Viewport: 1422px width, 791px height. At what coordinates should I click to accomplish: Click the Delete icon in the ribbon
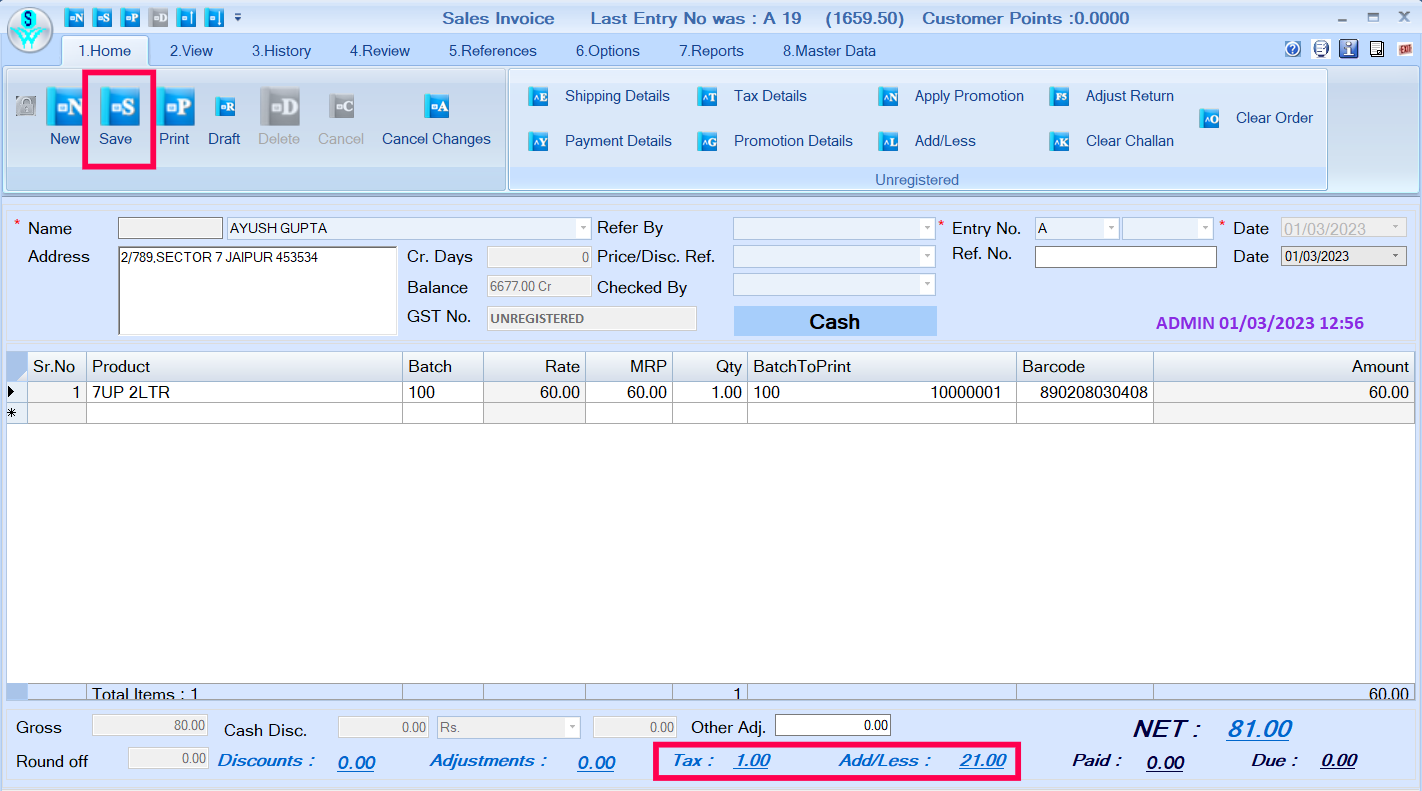[280, 107]
